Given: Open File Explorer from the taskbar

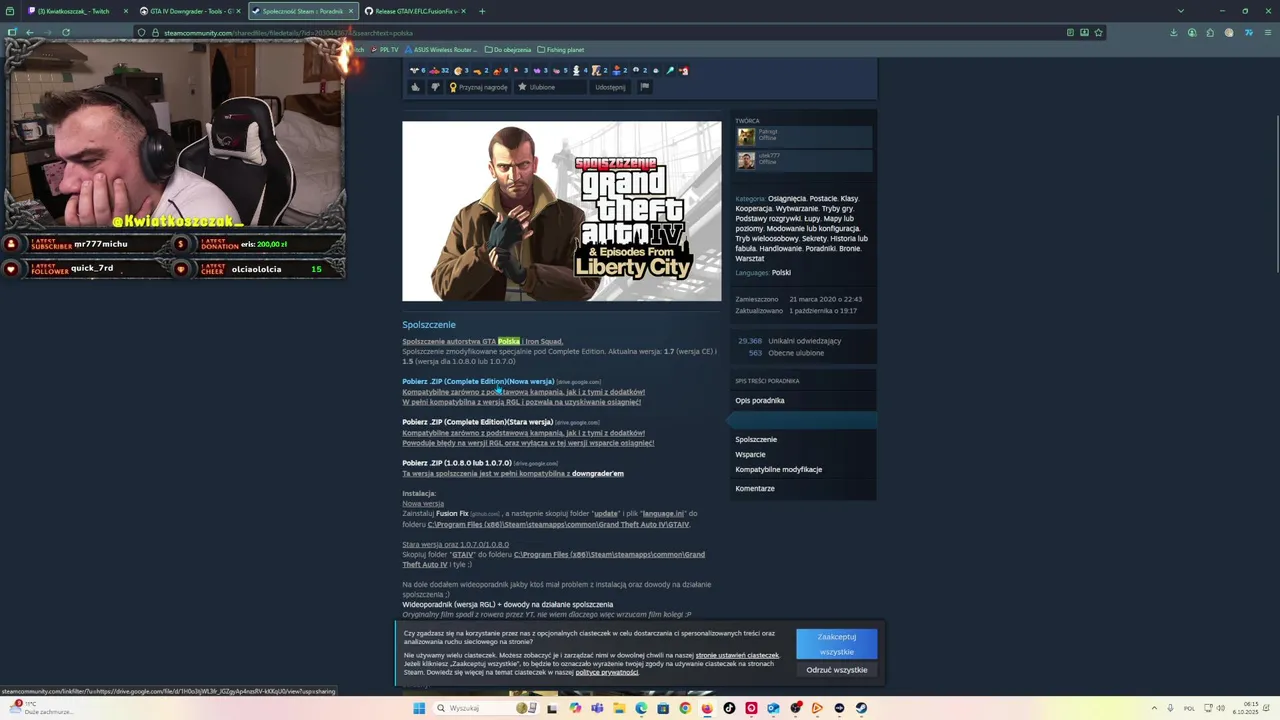Looking at the screenshot, I should pos(619,708).
